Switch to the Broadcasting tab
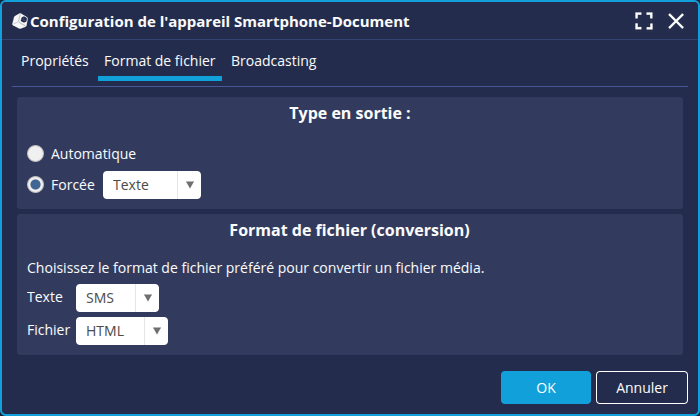 tap(274, 61)
